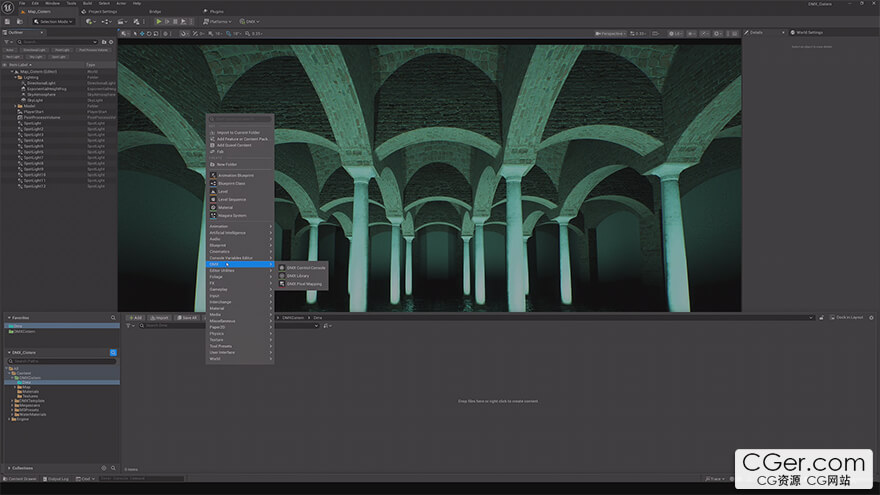Screen dimensions: 880x495
Task: Click the save current level icon
Action: 7,21
